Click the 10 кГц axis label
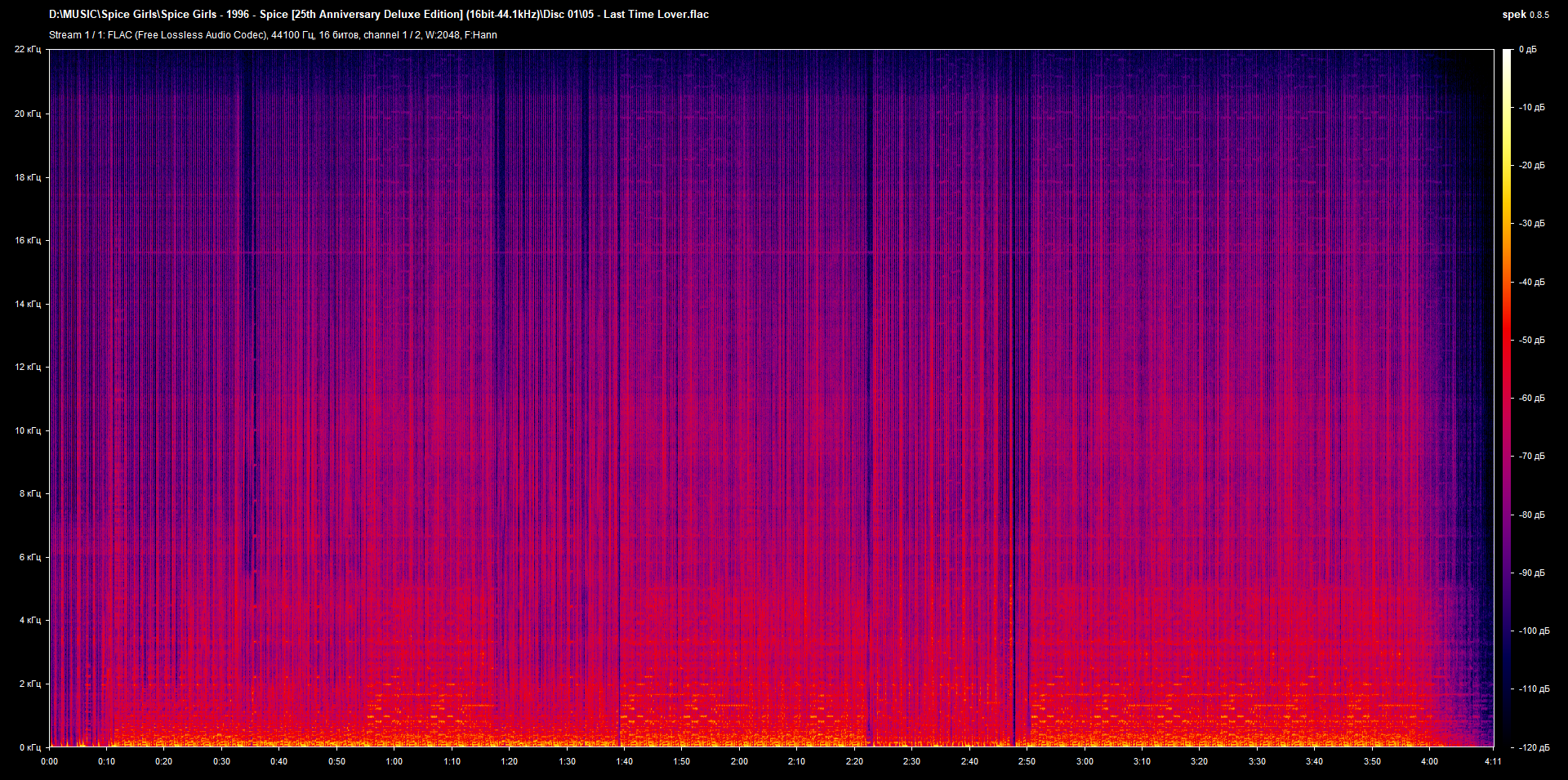Viewport: 1568px width, 780px height. pos(29,430)
